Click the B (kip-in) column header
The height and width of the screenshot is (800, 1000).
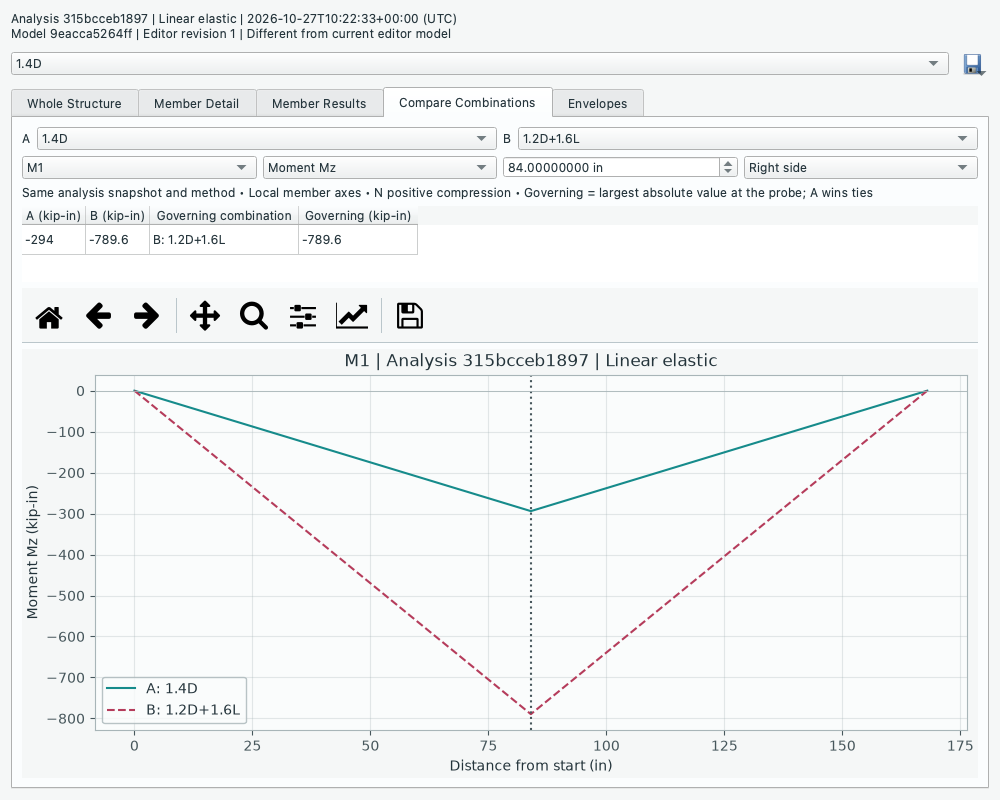pyautogui.click(x=117, y=216)
